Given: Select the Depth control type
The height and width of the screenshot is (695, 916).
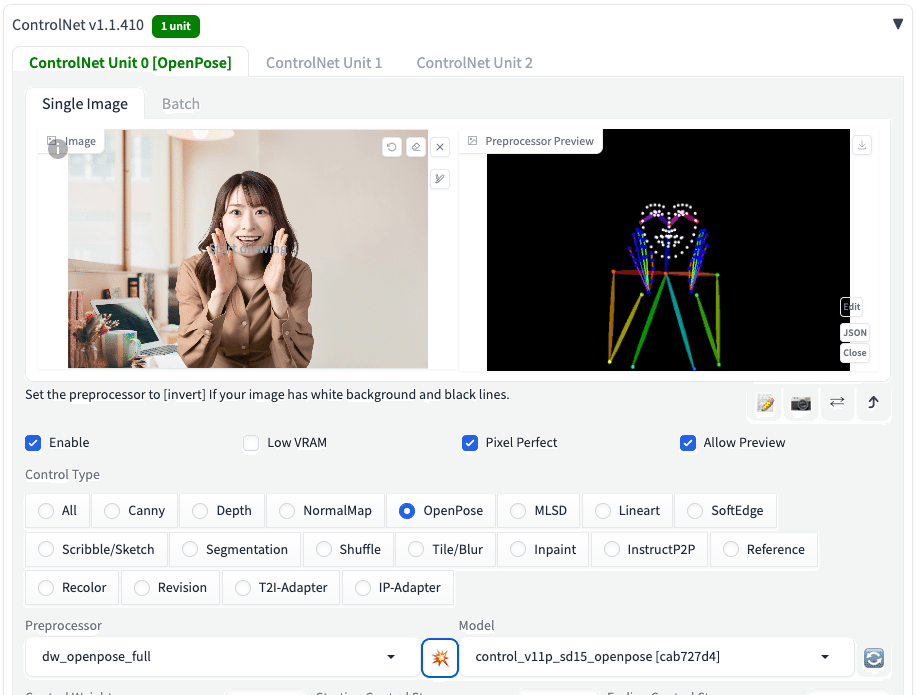Looking at the screenshot, I should tap(222, 511).
